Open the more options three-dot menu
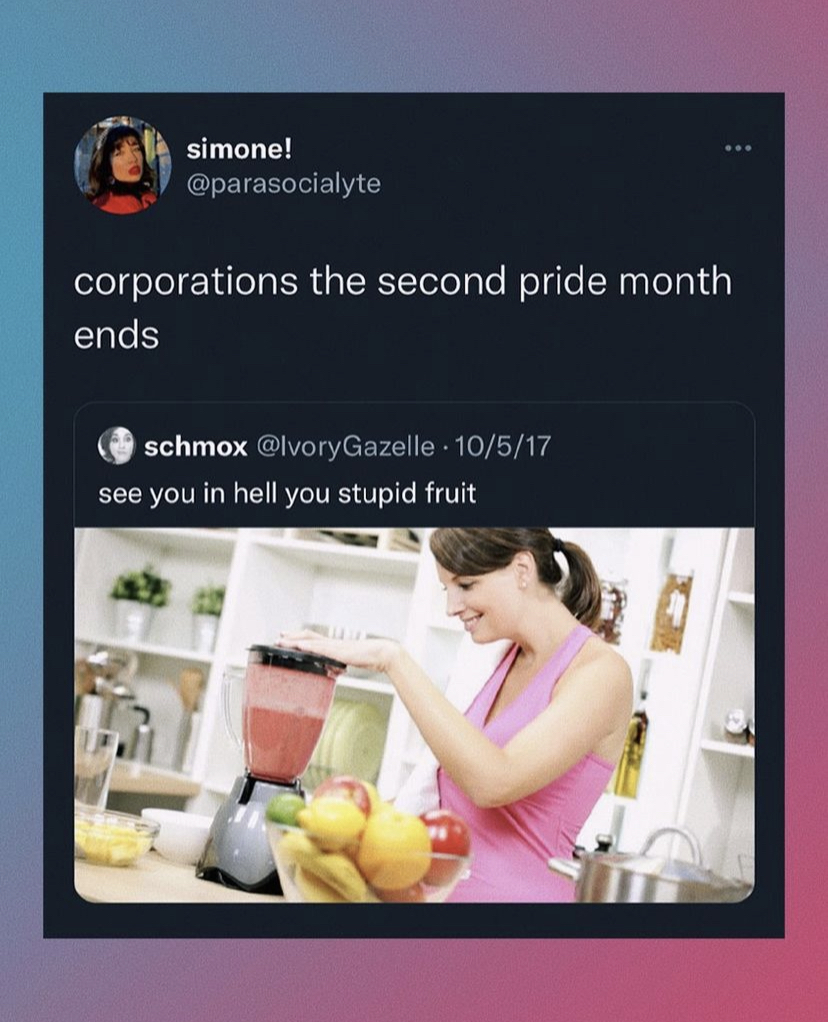Screen dimensions: 828x1022 [739, 149]
